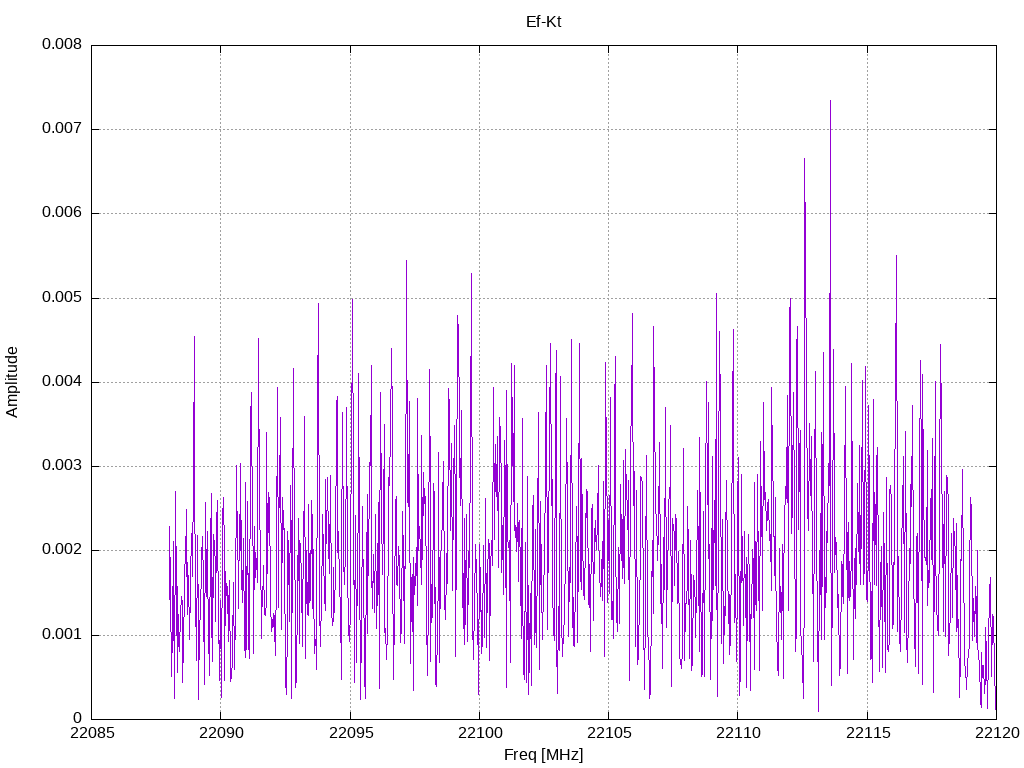Click the x-axis tick label 22085
The height and width of the screenshot is (768, 1024).
[x=91, y=733]
